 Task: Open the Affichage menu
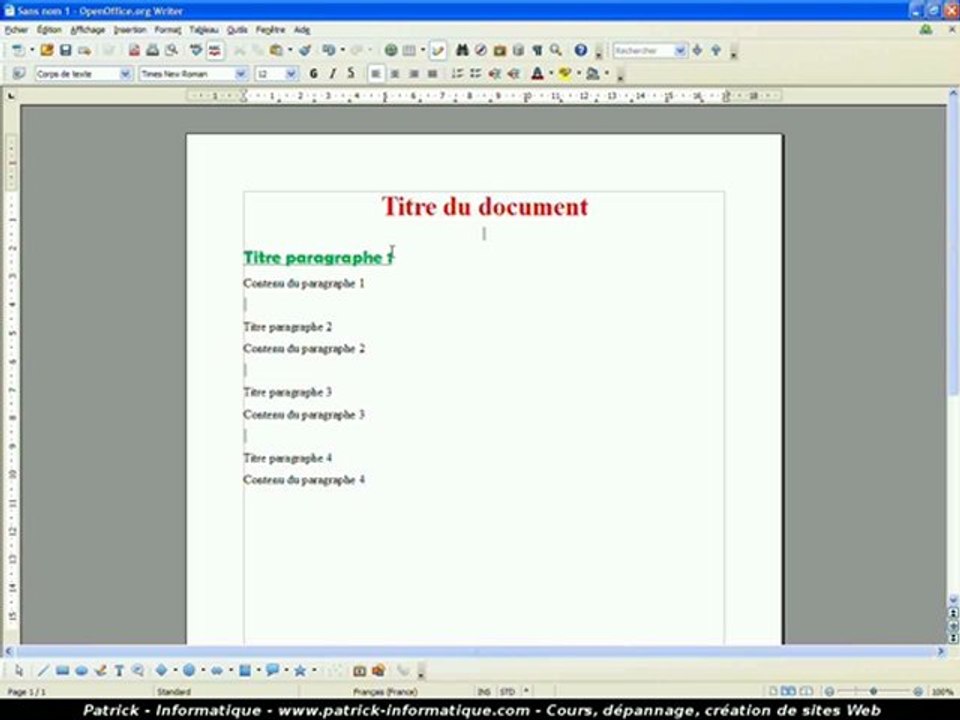[88, 29]
